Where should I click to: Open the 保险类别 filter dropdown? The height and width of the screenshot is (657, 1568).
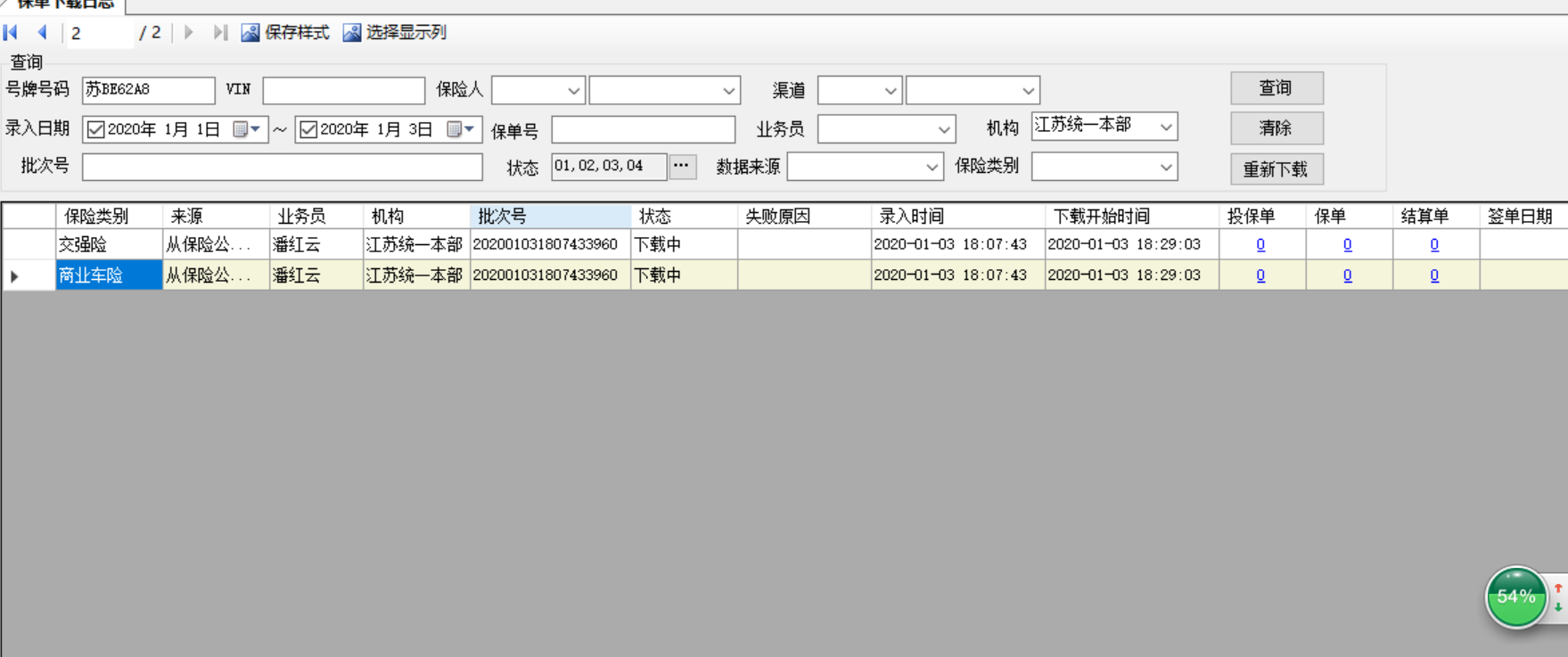(1165, 167)
